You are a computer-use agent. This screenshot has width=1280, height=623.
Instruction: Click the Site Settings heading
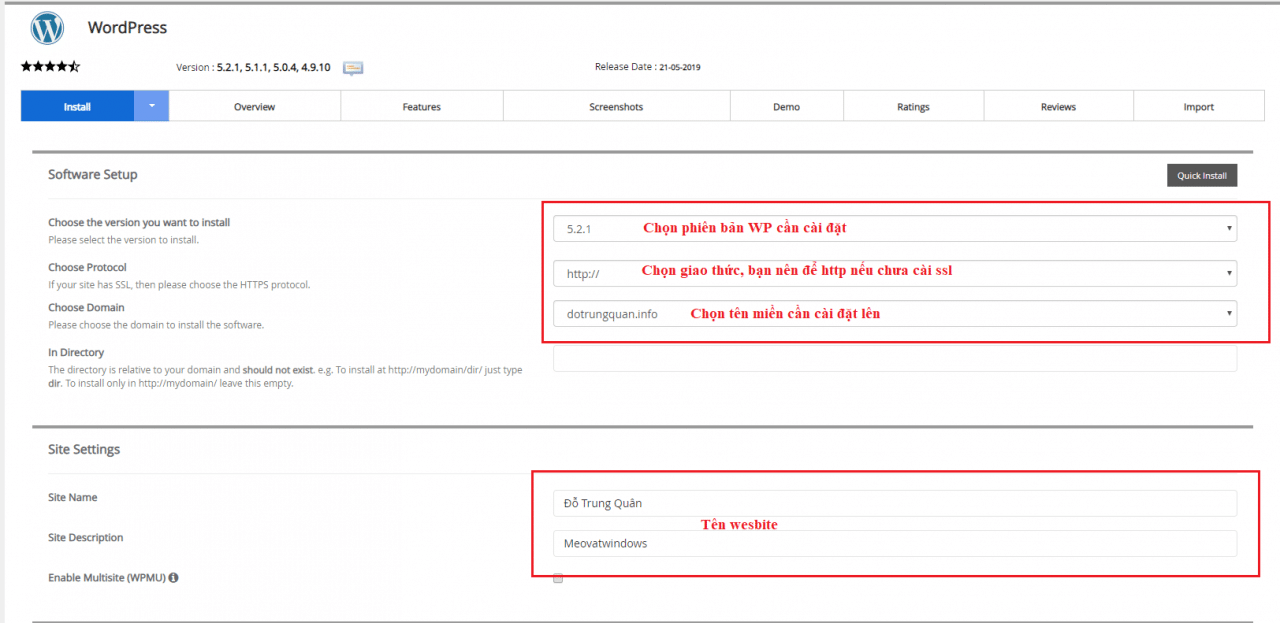click(84, 449)
